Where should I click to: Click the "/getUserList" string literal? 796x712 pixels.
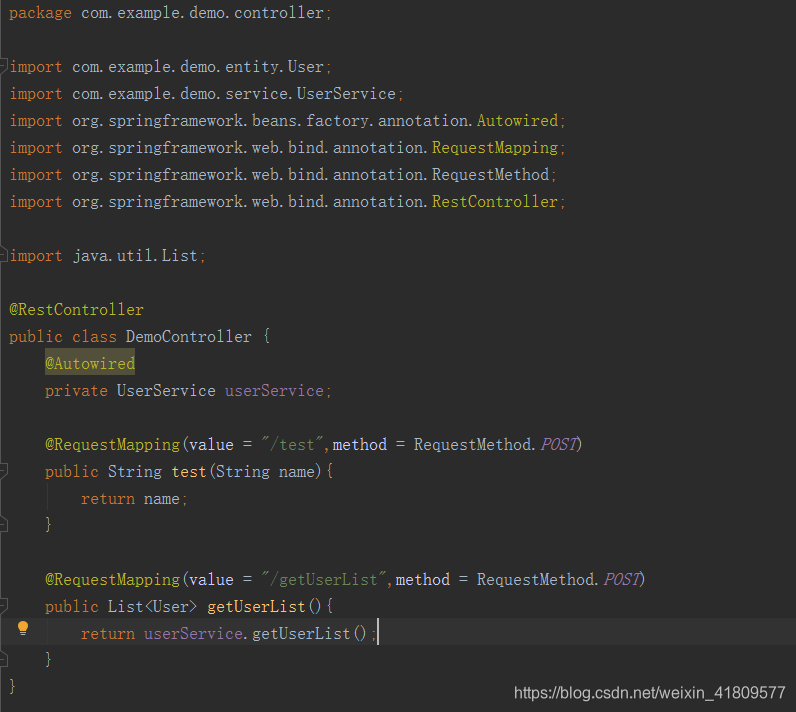(x=324, y=580)
